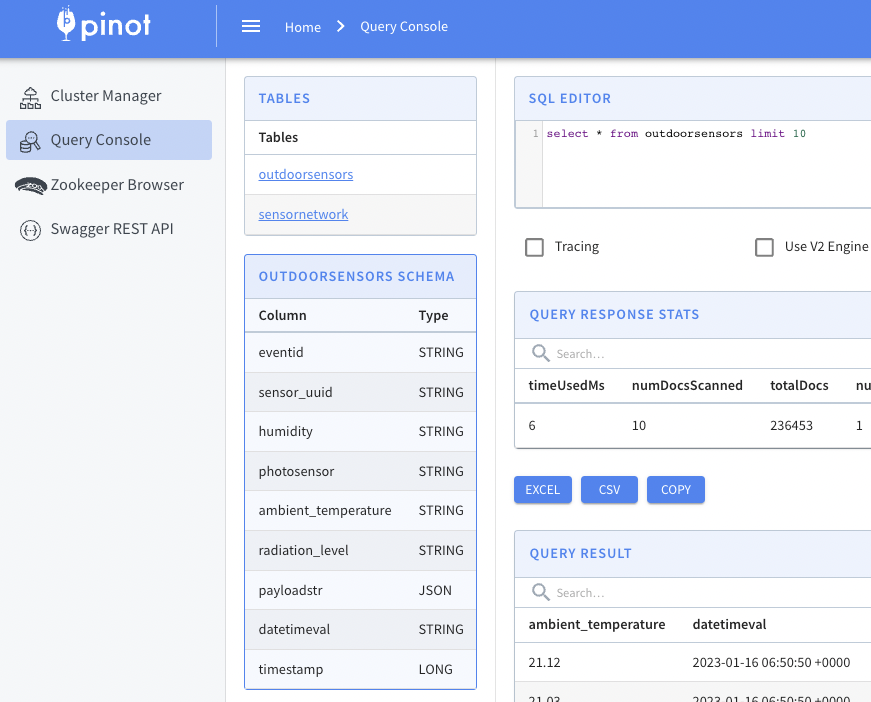871x702 pixels.
Task: Open the outdoorsensors table link
Action: [305, 175]
